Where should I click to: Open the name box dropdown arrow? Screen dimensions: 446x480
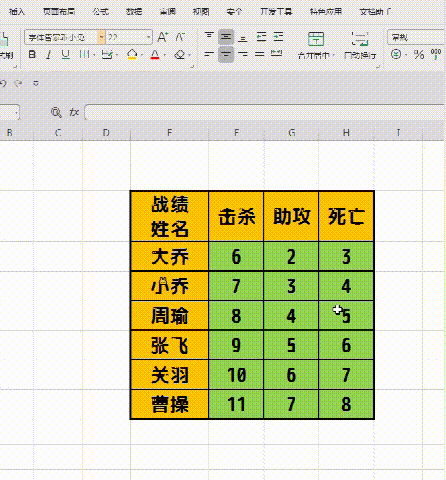[16, 113]
